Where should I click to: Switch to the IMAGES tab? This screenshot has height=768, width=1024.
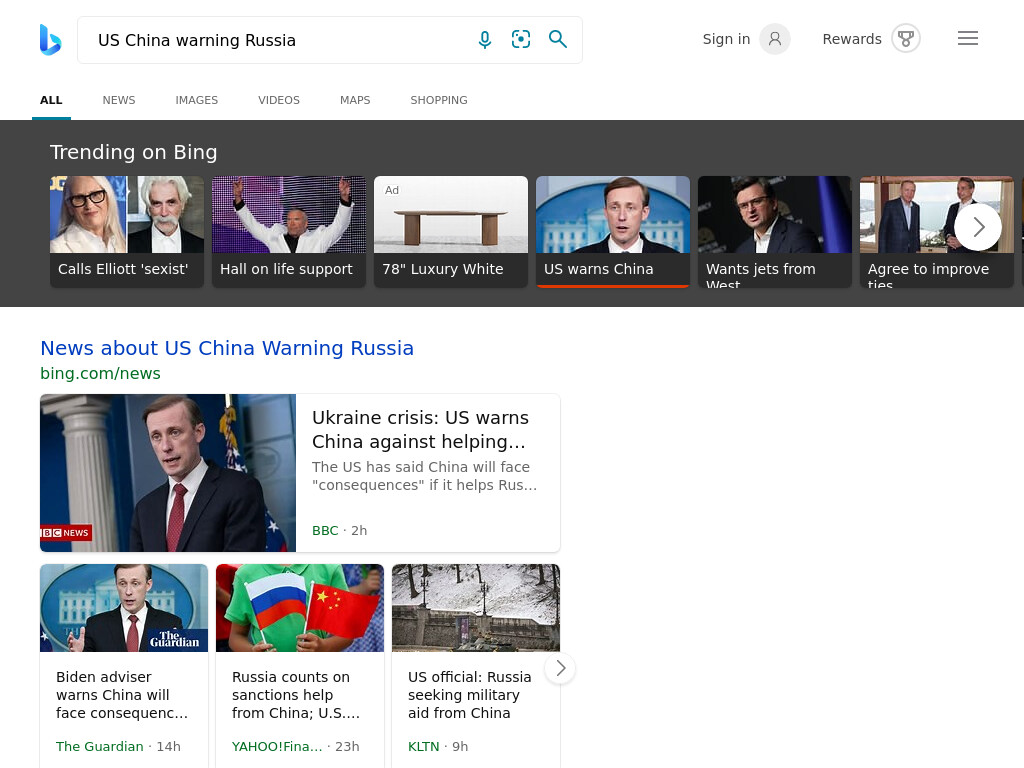pos(197,100)
